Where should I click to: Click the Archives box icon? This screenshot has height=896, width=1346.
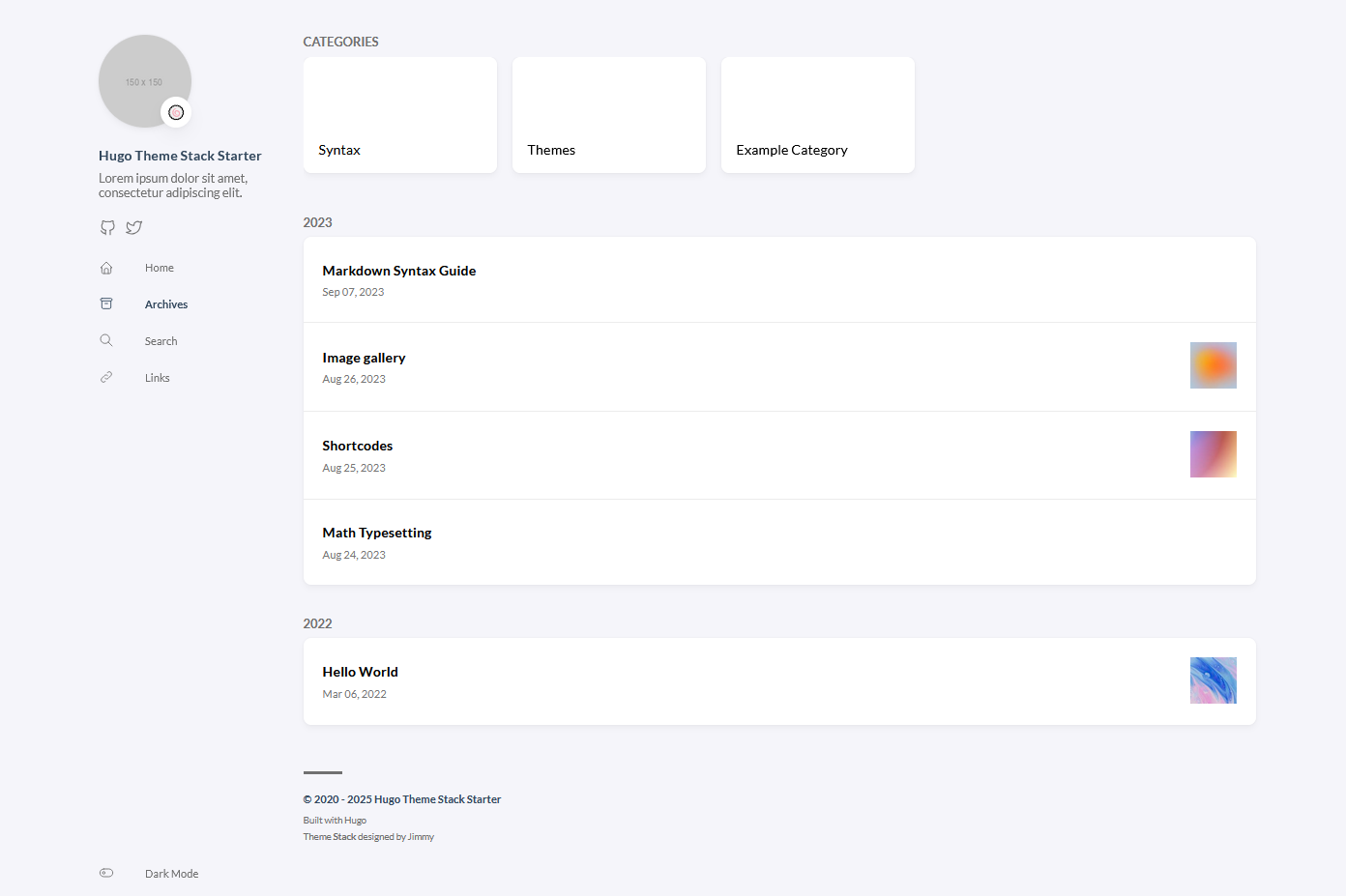[105, 303]
